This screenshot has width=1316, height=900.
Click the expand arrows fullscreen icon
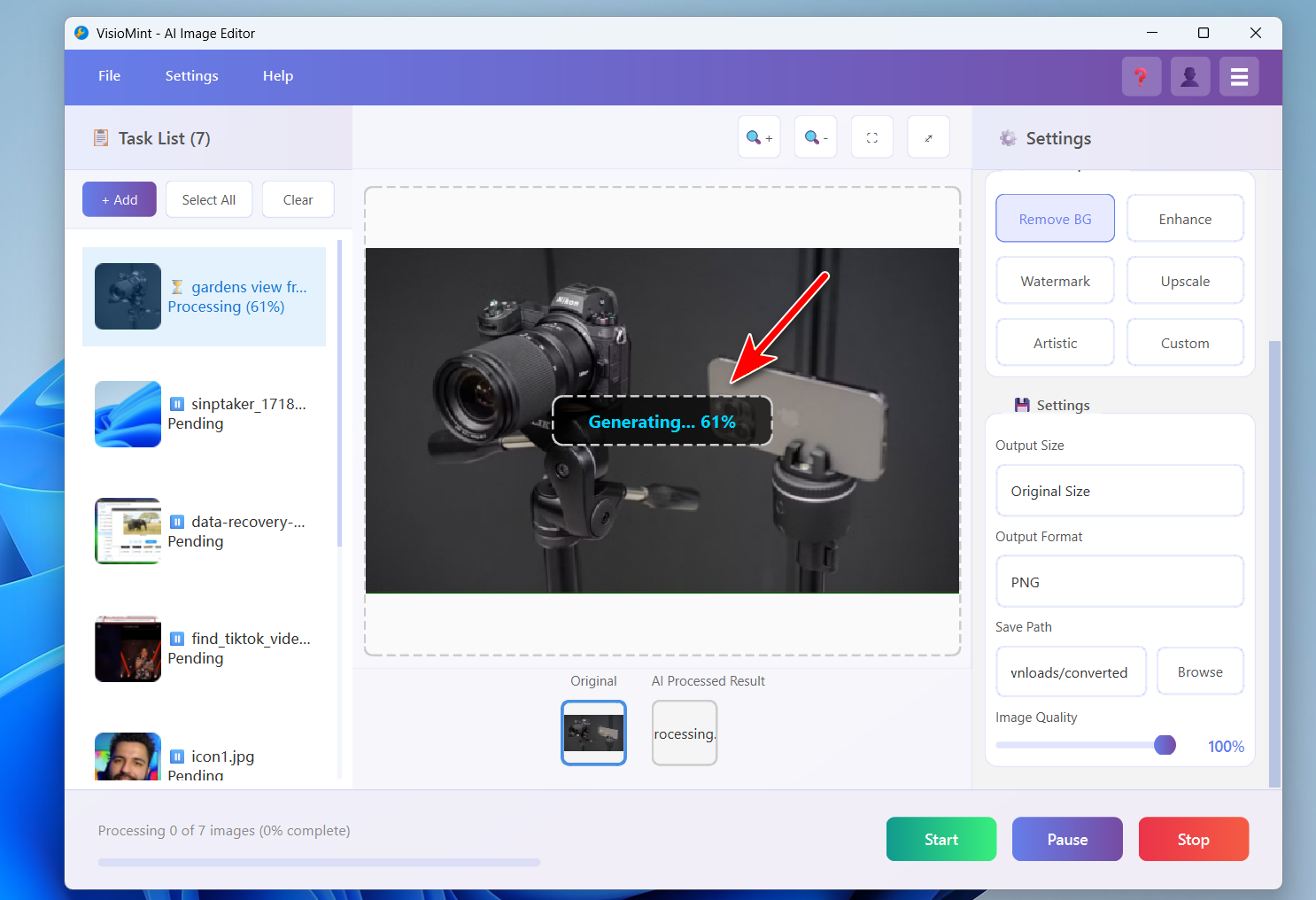tap(928, 137)
